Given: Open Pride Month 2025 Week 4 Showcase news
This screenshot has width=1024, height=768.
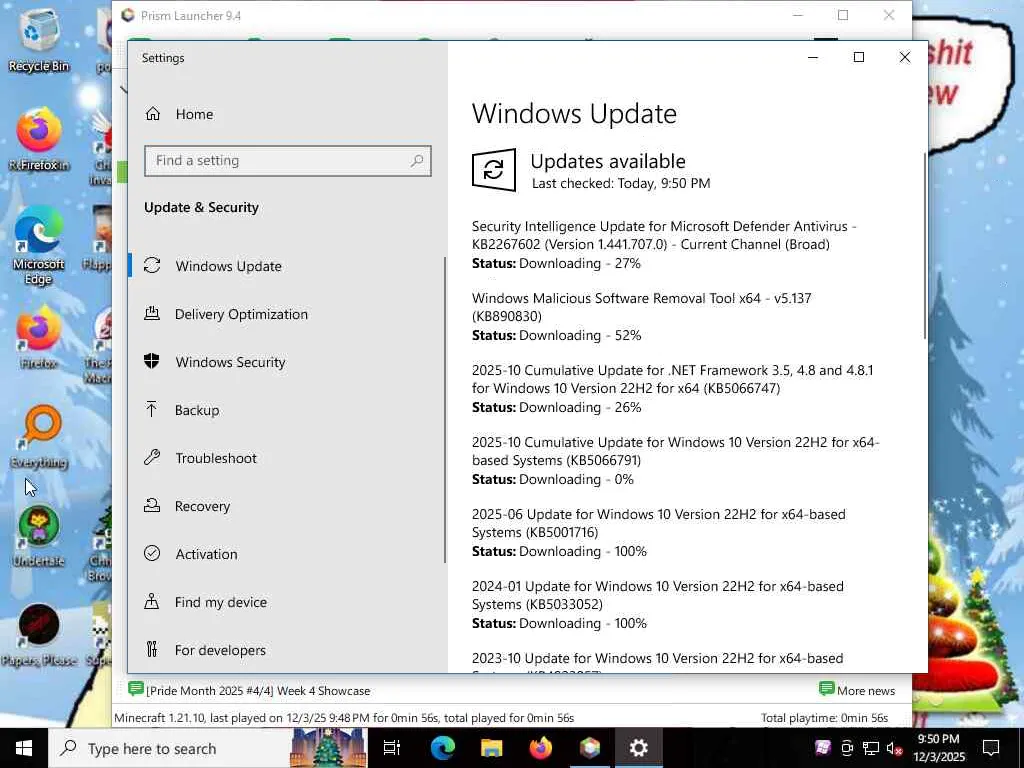Looking at the screenshot, I should 249,690.
